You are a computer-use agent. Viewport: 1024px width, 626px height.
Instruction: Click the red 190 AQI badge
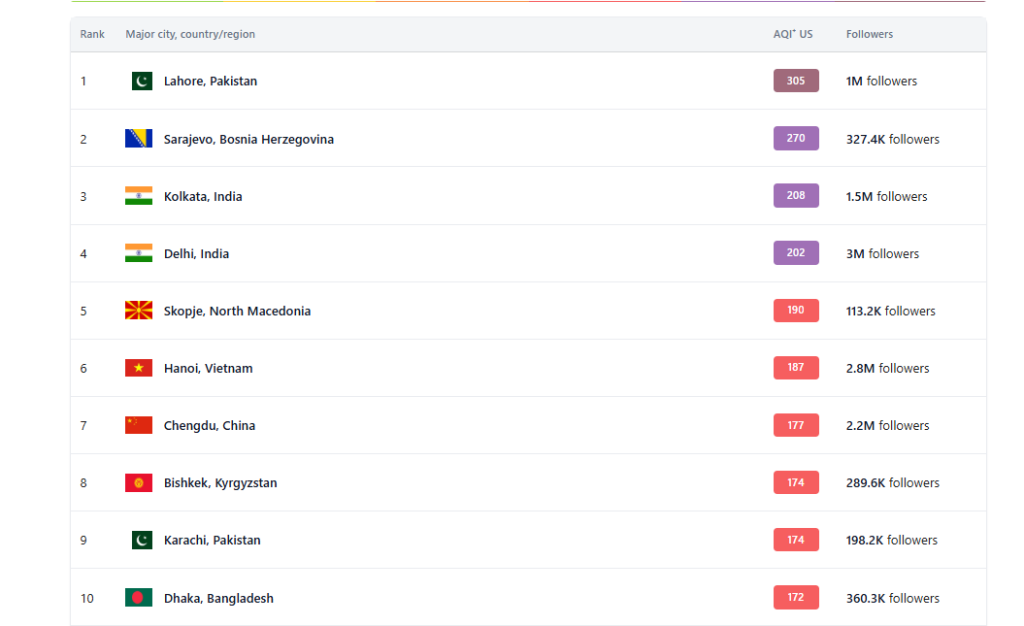tap(795, 311)
